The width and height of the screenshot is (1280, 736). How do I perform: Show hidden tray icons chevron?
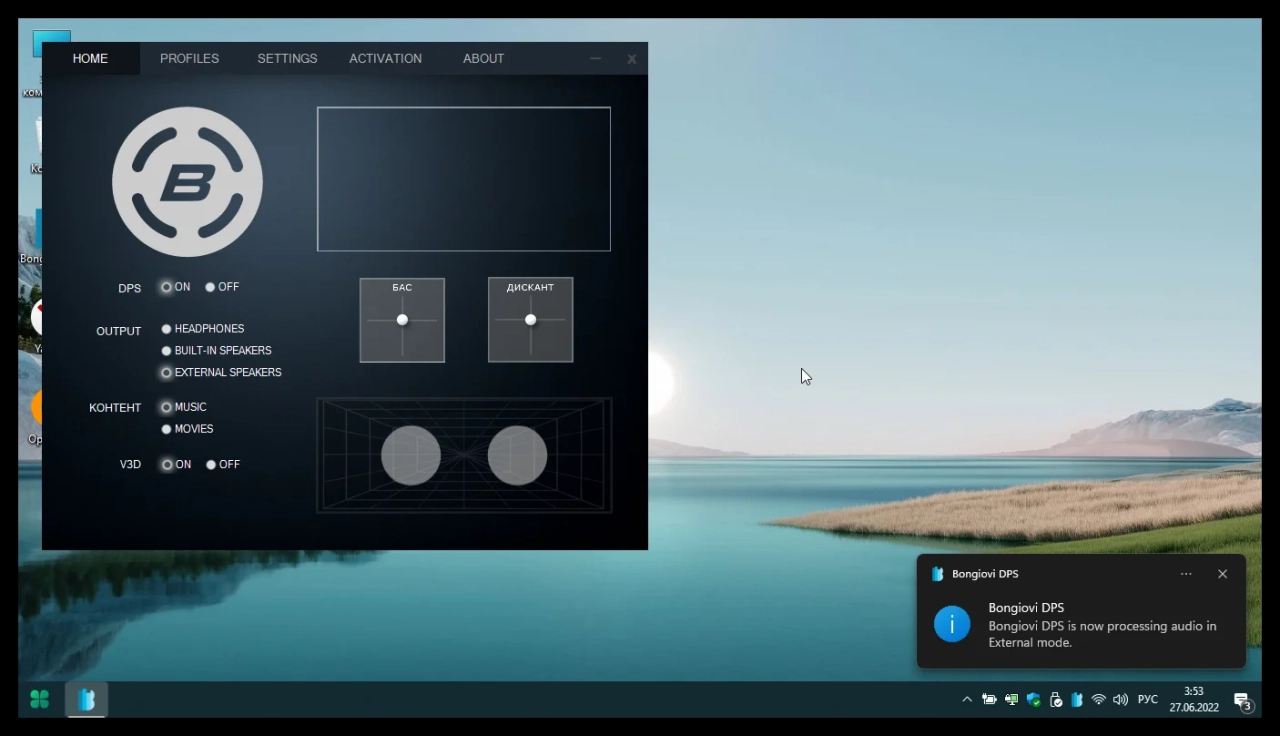click(x=966, y=700)
